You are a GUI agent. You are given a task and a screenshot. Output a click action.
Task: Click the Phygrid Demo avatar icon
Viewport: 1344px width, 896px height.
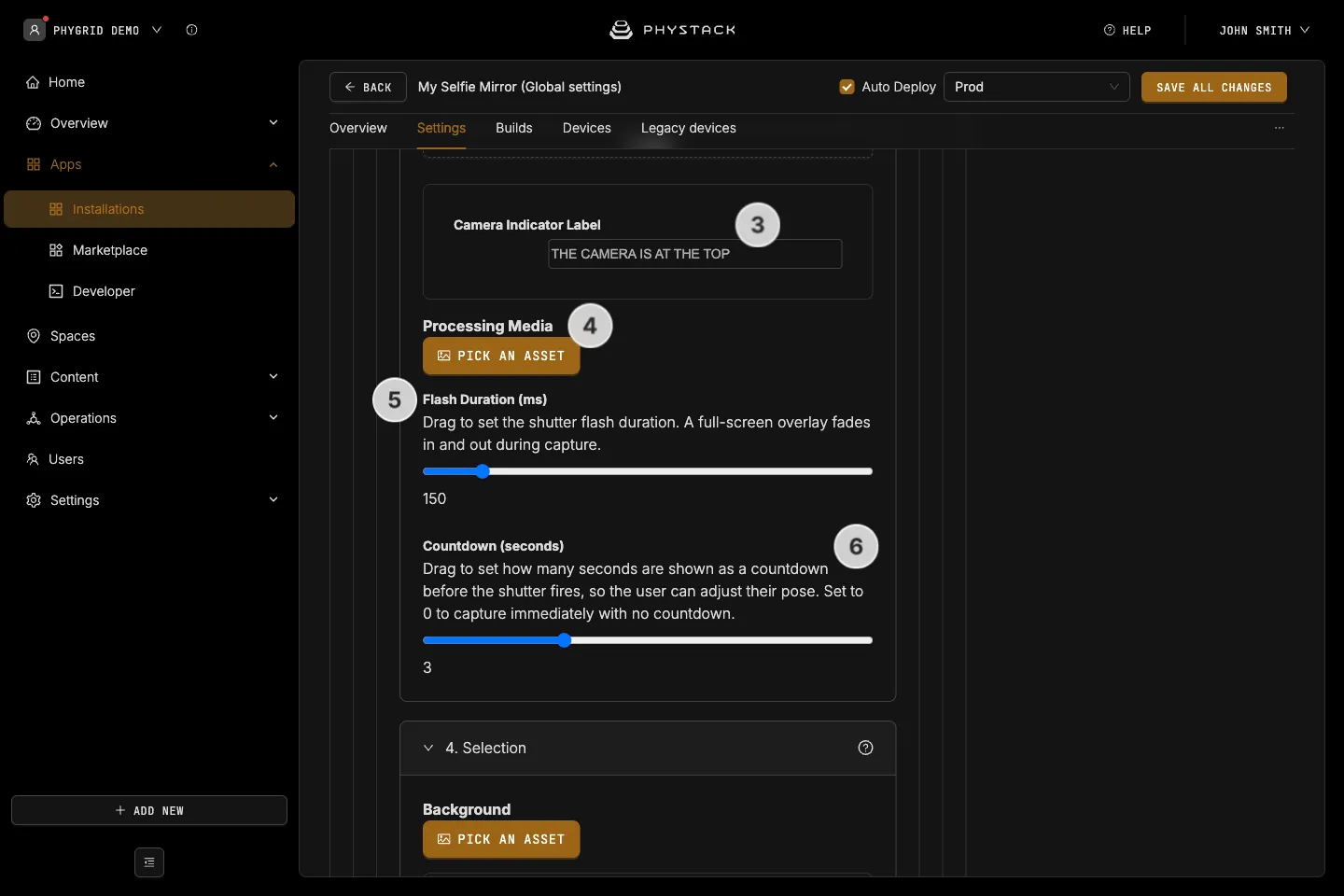tap(35, 30)
